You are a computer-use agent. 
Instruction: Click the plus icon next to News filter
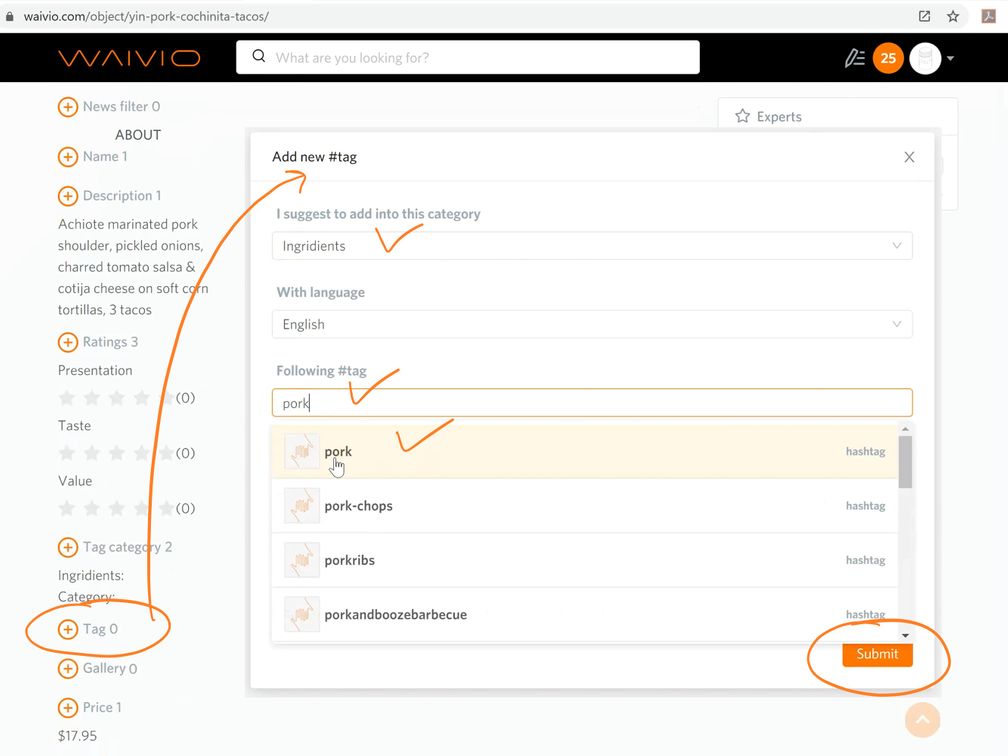coord(67,107)
